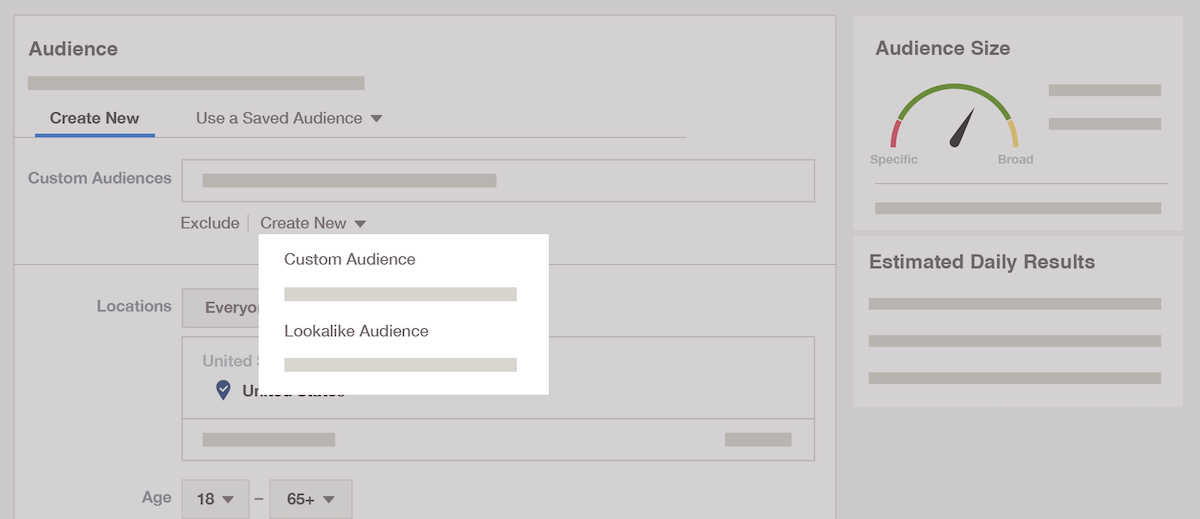Click the Audience section heading

(x=73, y=49)
